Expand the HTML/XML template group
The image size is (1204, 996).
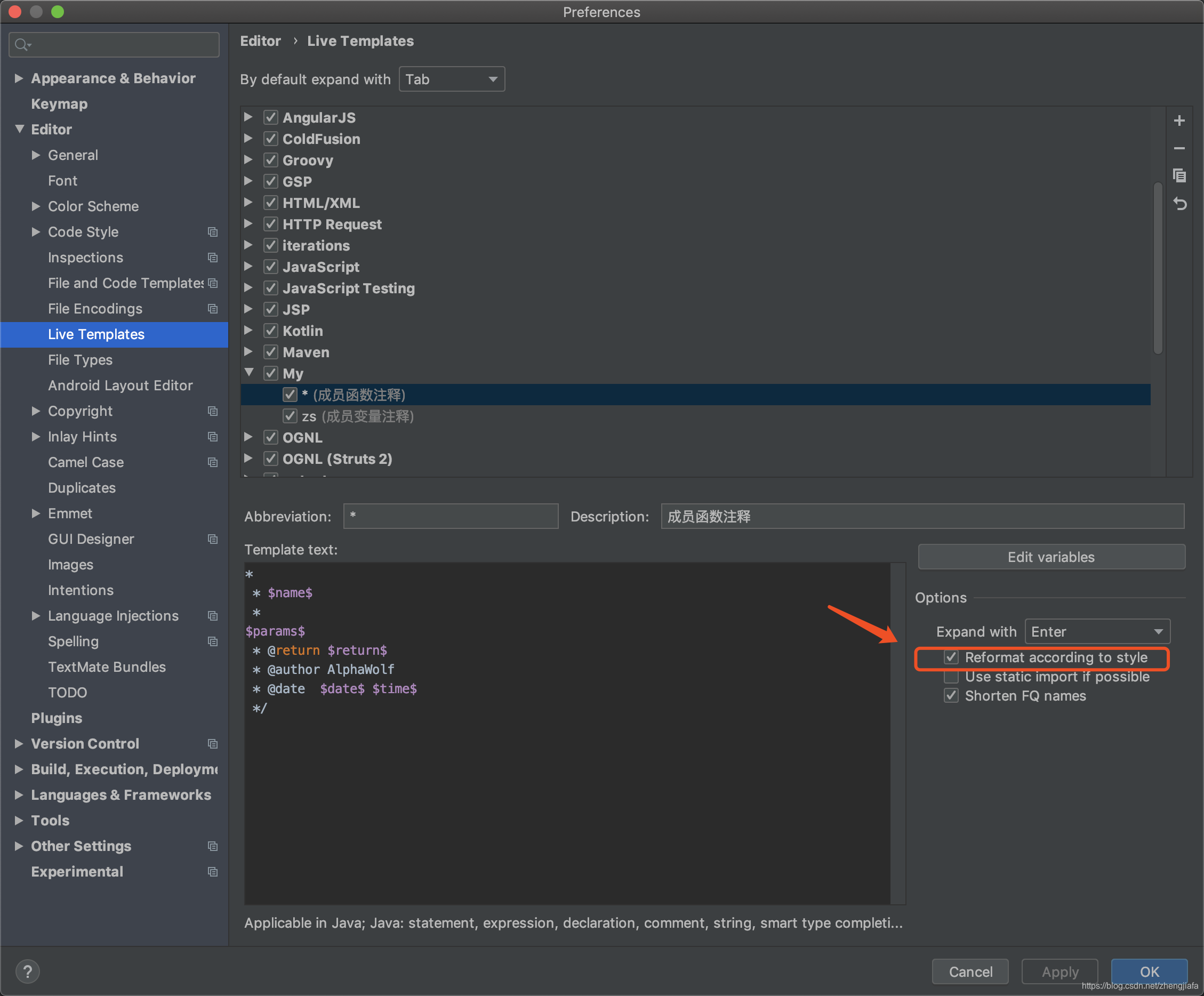pos(248,203)
